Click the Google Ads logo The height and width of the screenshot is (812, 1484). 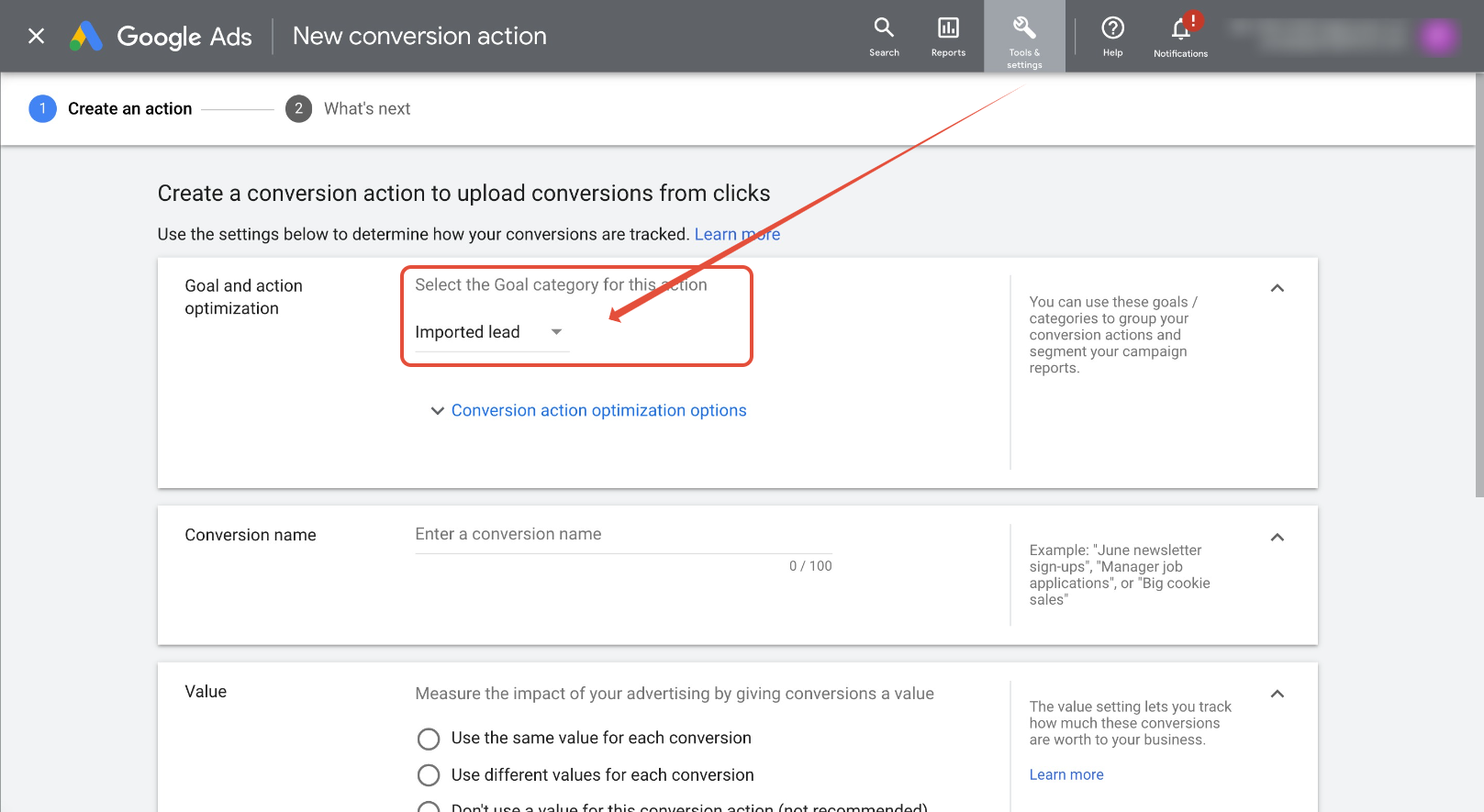pyautogui.click(x=161, y=37)
